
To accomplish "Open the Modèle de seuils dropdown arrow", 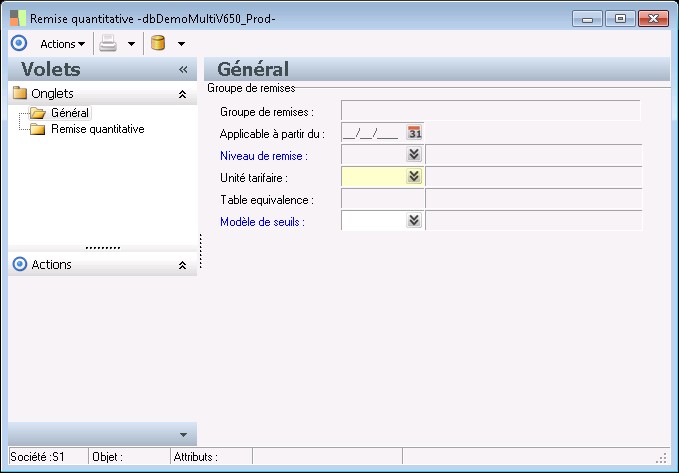I will pos(414,220).
